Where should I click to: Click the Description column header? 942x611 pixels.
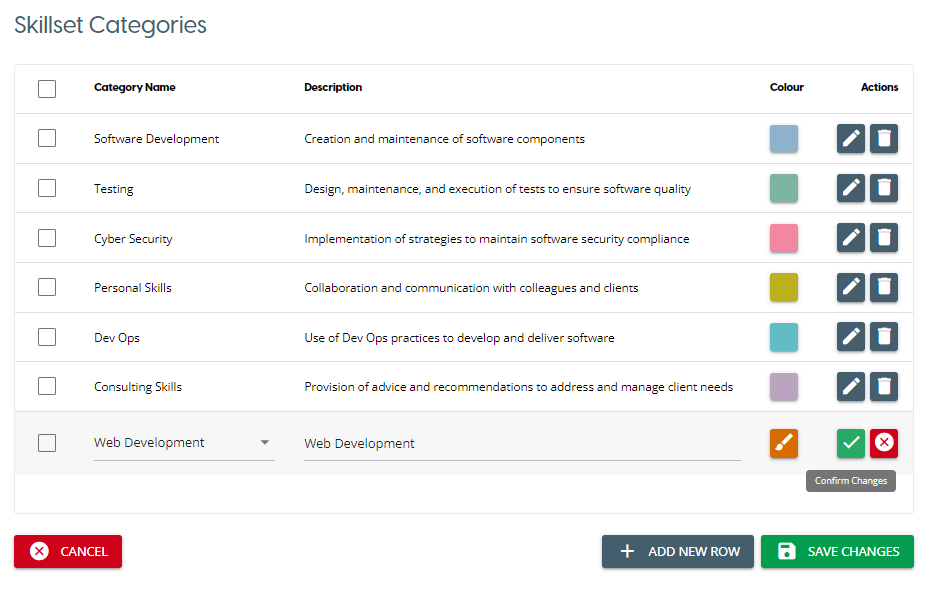tap(333, 88)
